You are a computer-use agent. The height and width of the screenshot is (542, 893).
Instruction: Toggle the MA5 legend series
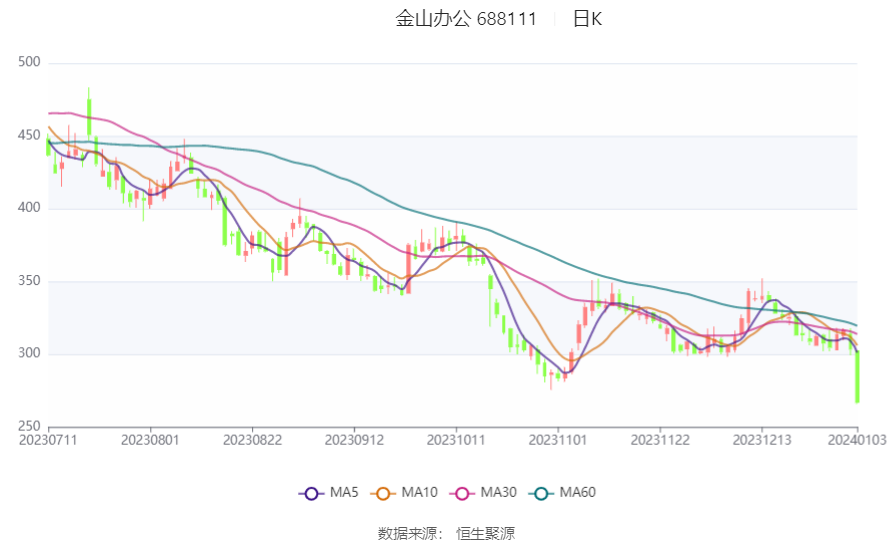pyautogui.click(x=329, y=493)
